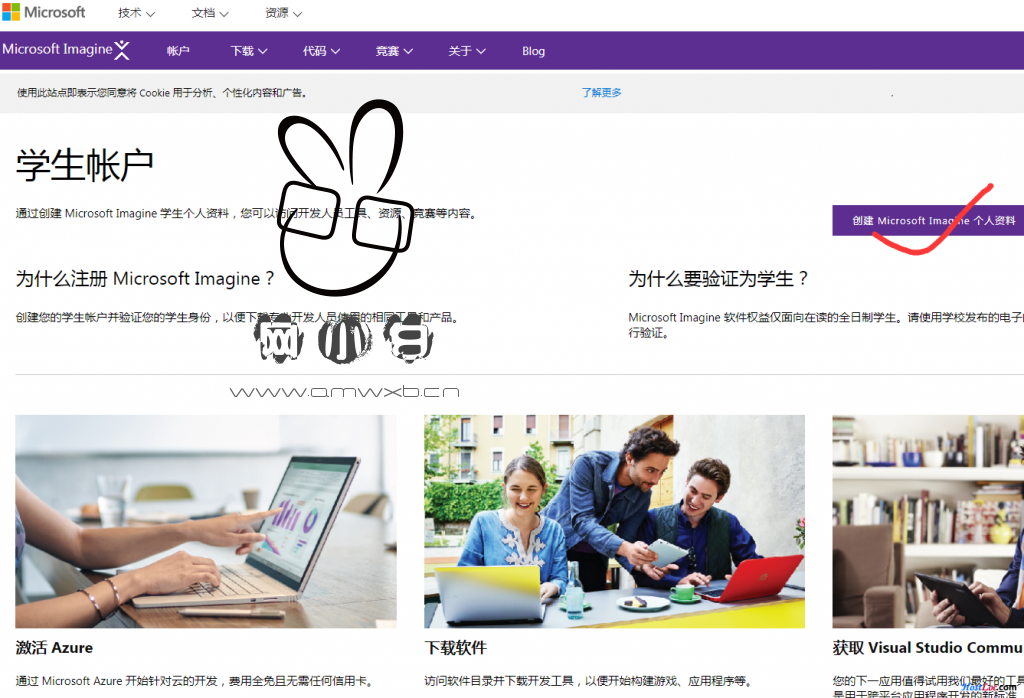
Task: Click the 下载软件 section heading
Action: point(454,647)
